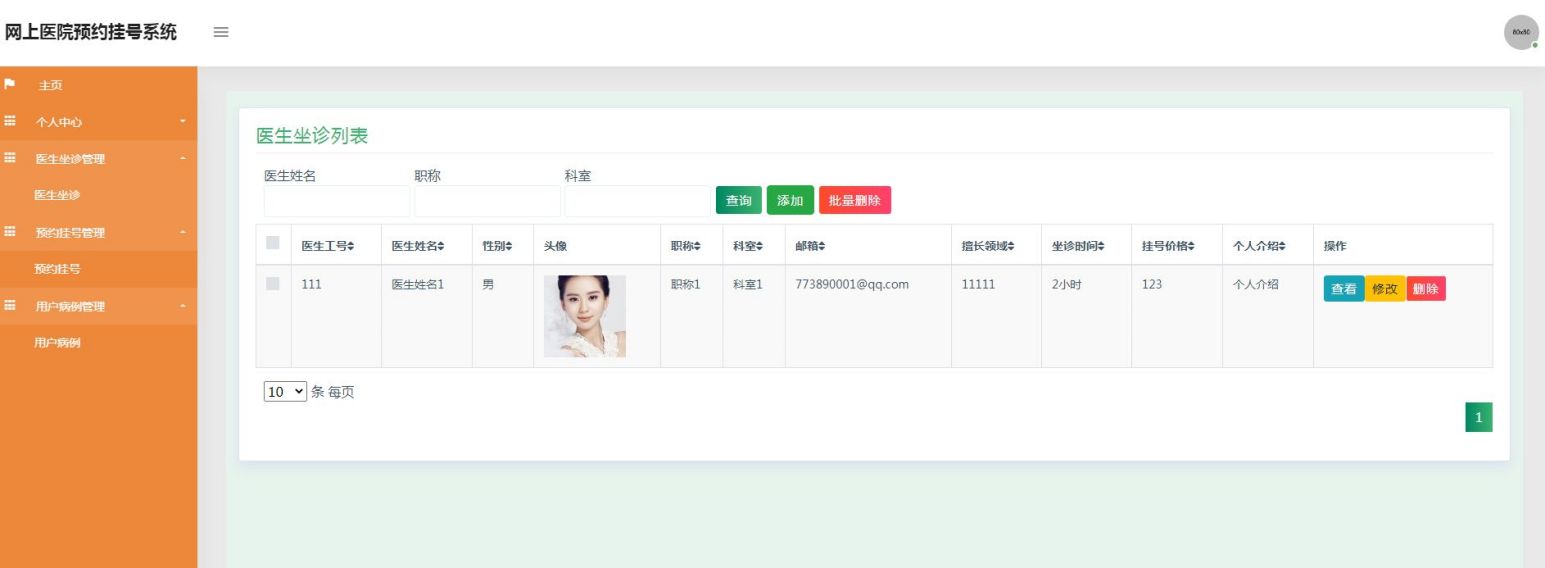This screenshot has height=568, width=1545.
Task: Click the red 批量删除 button
Action: pyautogui.click(x=855, y=200)
